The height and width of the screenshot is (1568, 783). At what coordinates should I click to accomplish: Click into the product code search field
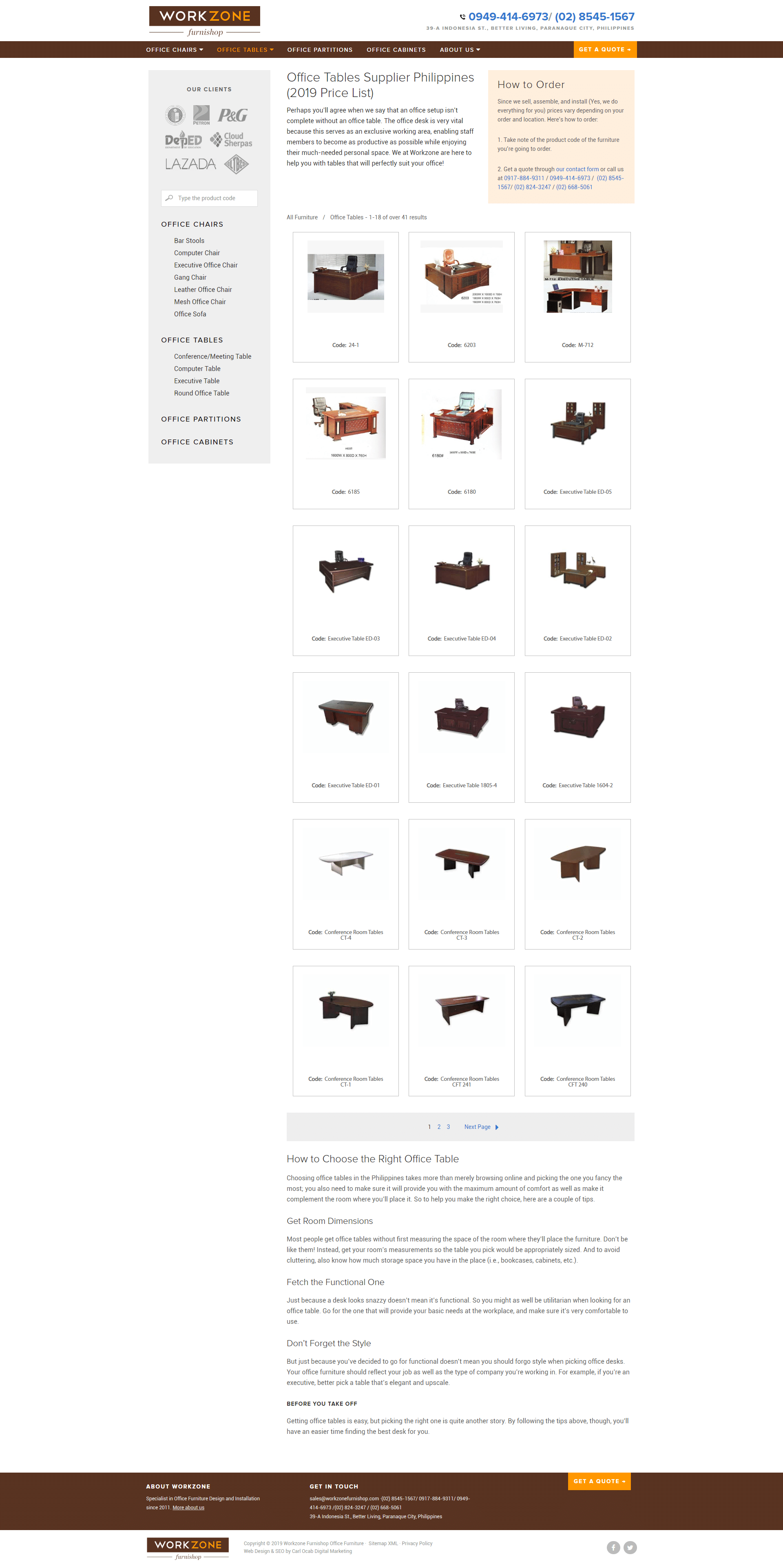coord(210,199)
